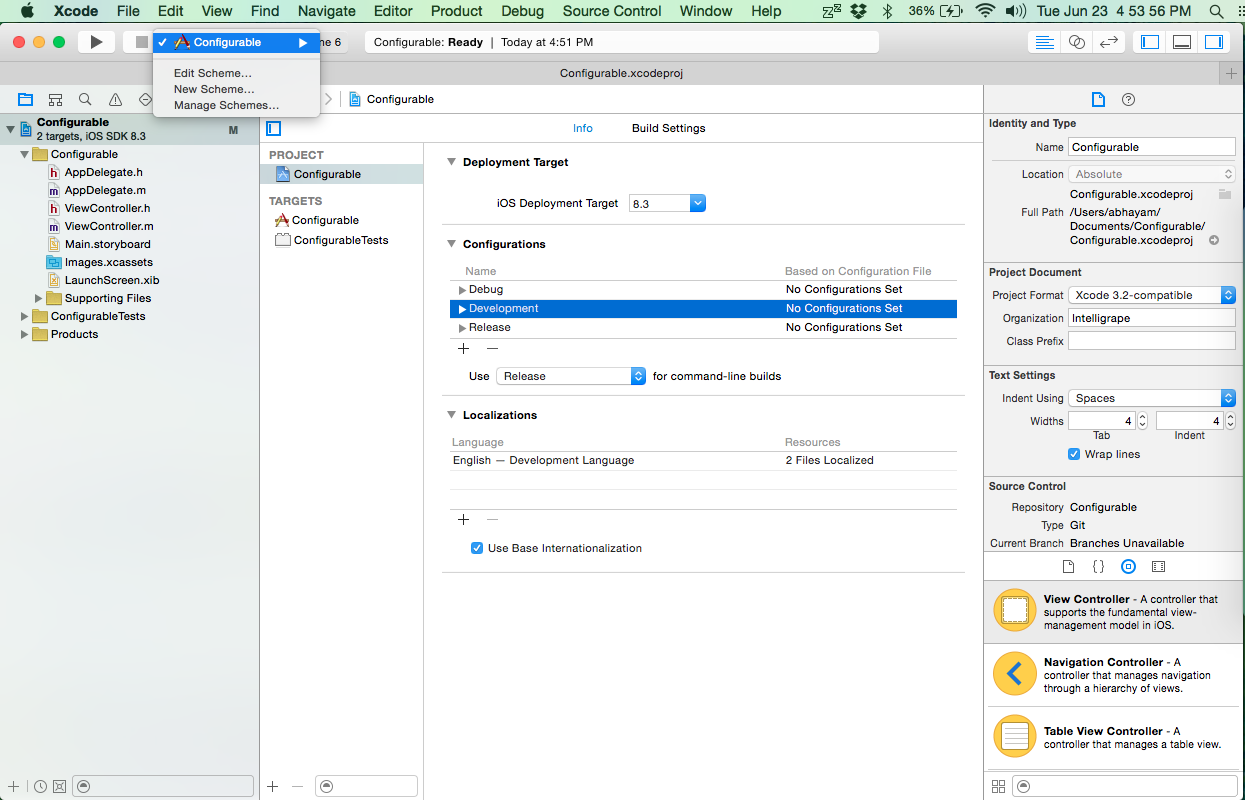The width and height of the screenshot is (1245, 800).
Task: Open the Product menu
Action: [457, 11]
